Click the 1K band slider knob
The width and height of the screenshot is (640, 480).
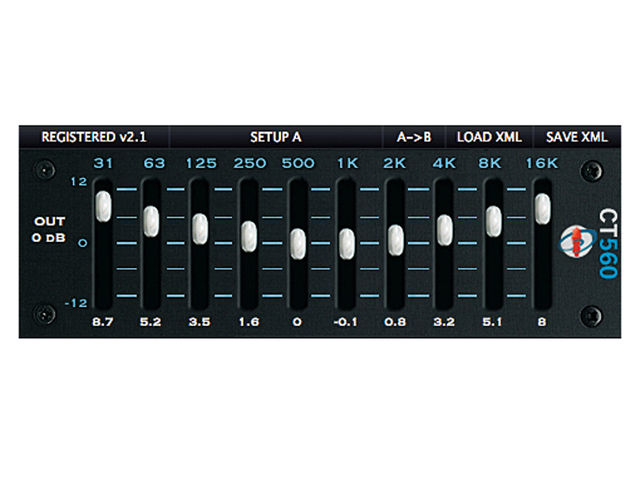347,244
